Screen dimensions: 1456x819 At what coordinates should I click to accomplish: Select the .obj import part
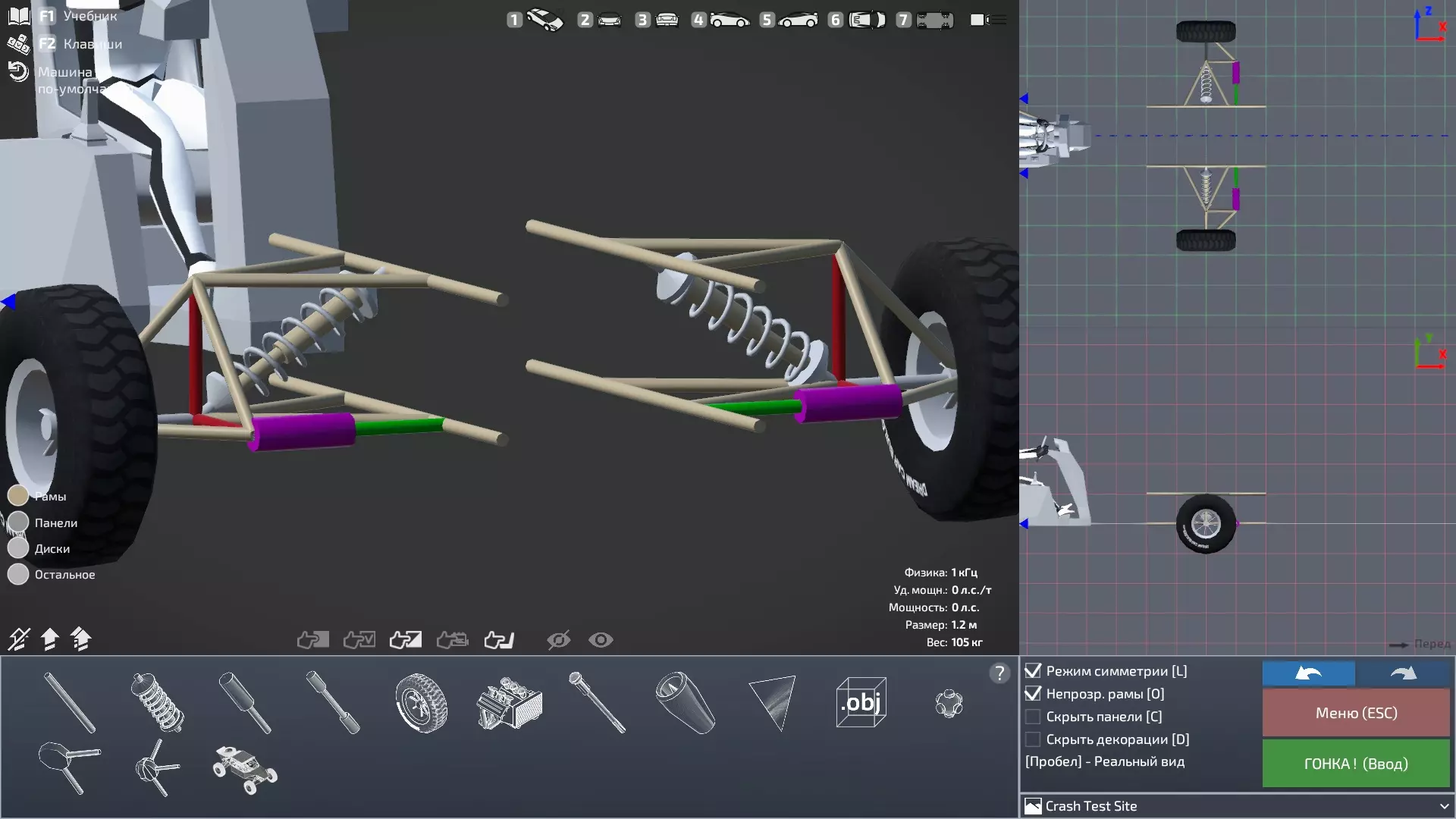pyautogui.click(x=861, y=703)
